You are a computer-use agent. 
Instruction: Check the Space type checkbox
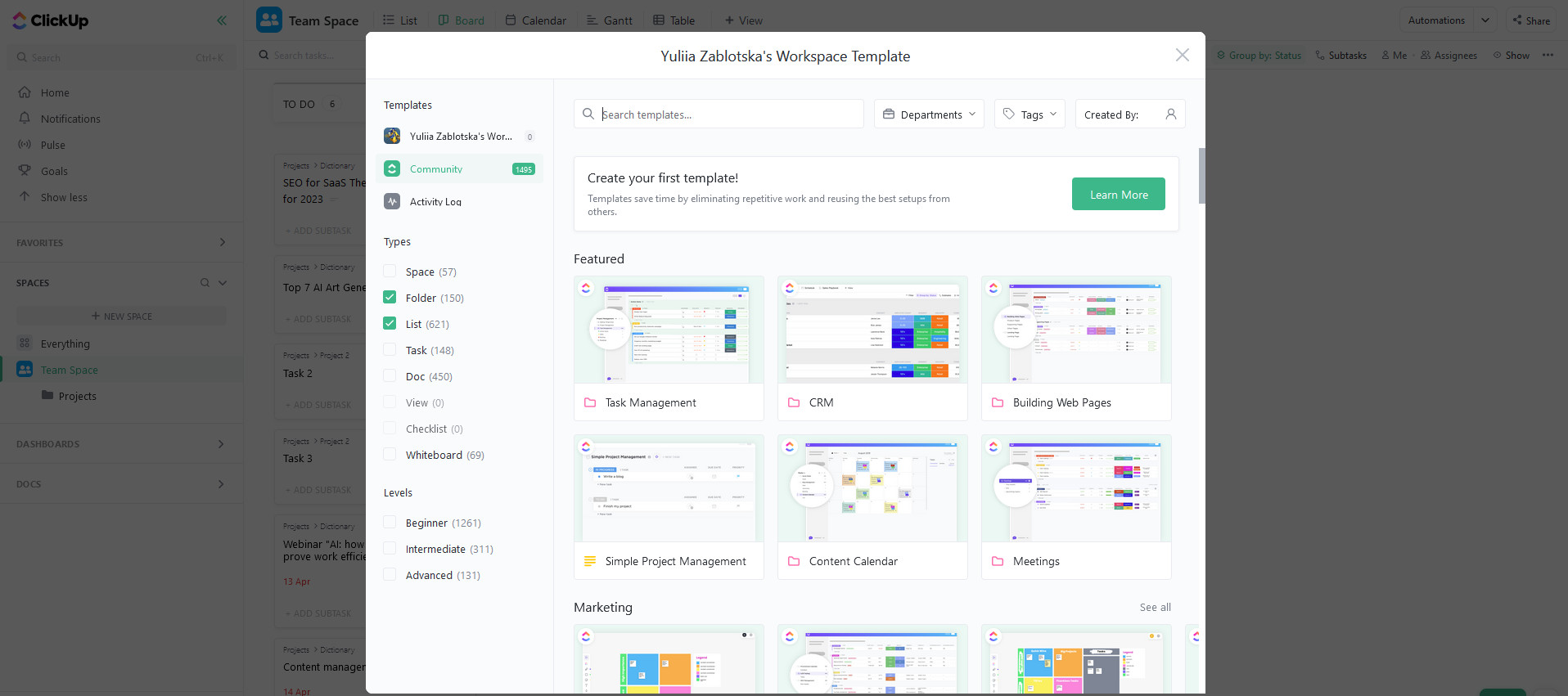coord(390,271)
